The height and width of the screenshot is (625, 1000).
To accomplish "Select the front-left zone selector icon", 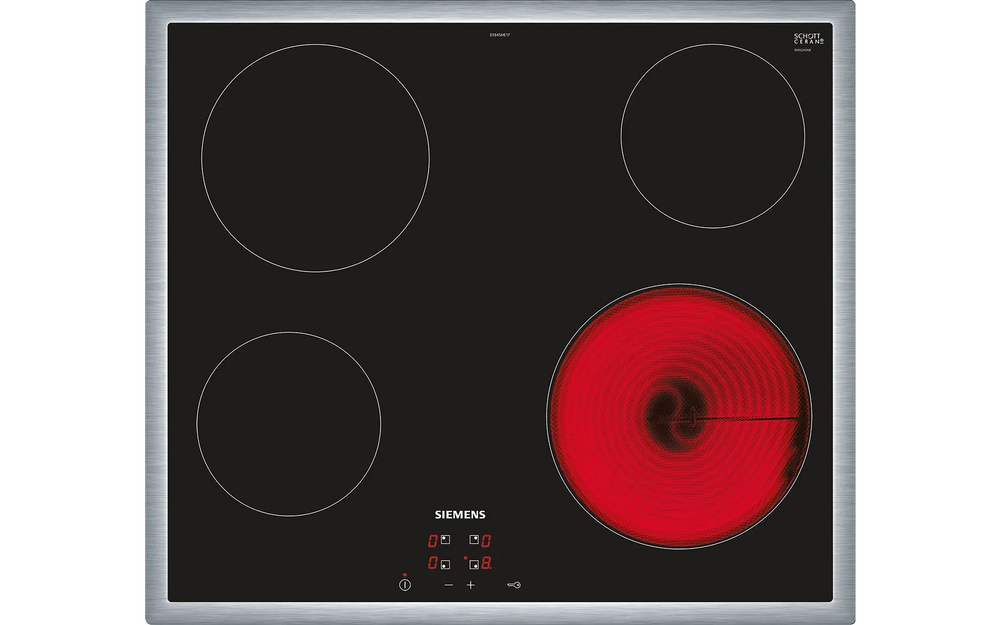I will 445,565.
